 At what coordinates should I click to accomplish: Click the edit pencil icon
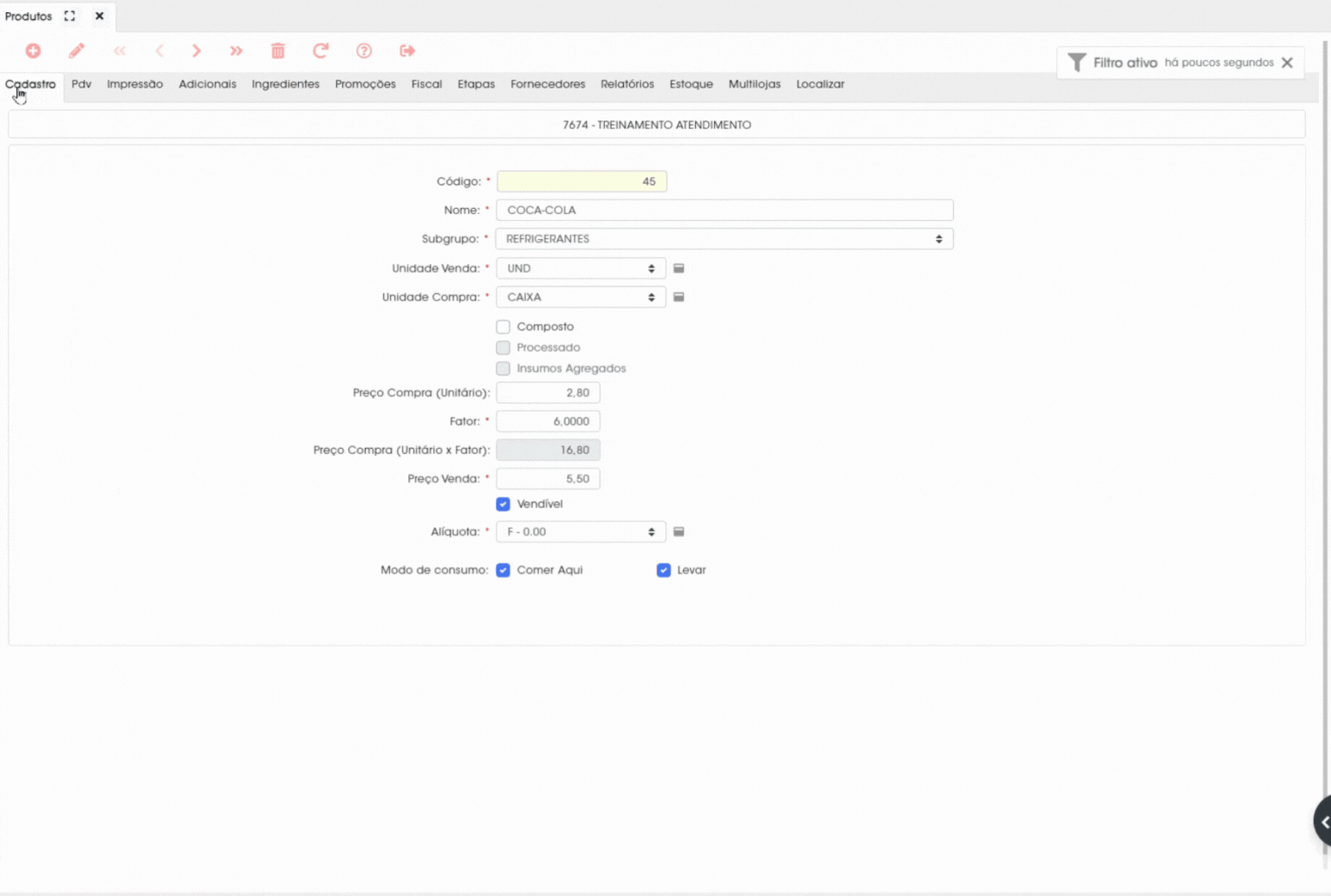pos(76,51)
